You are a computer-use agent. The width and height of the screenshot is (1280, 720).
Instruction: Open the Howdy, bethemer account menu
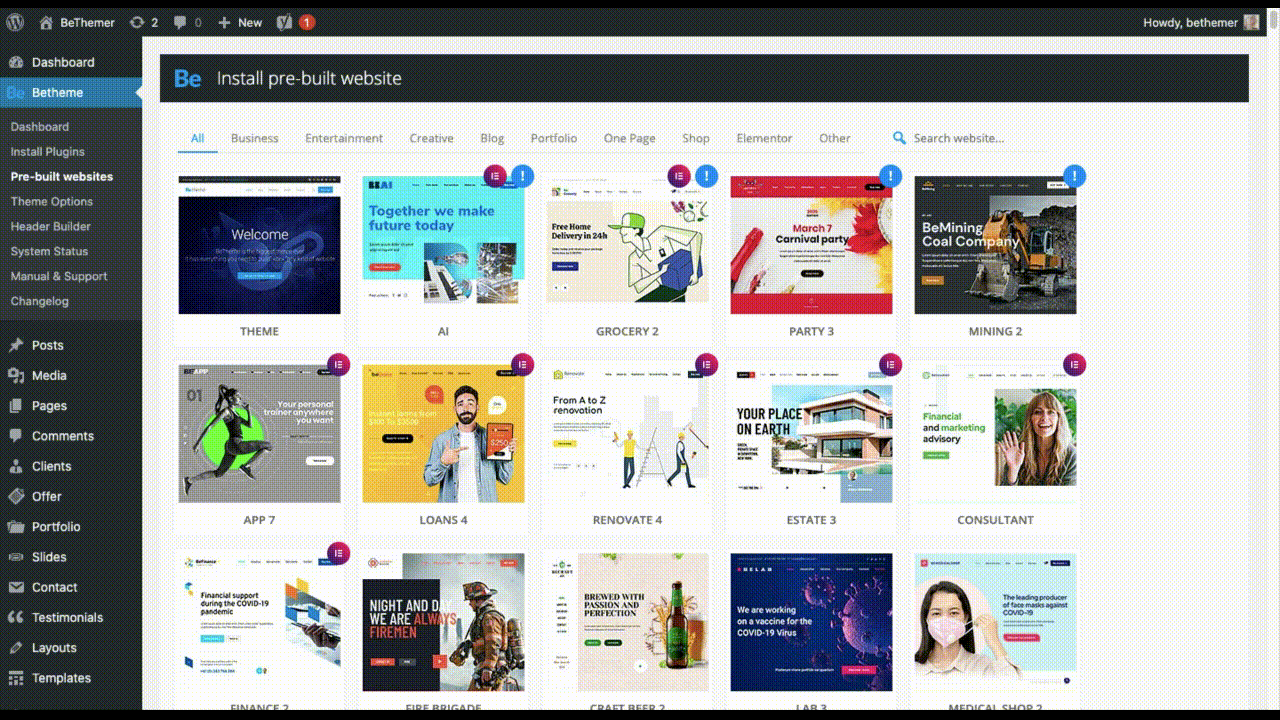point(1200,22)
